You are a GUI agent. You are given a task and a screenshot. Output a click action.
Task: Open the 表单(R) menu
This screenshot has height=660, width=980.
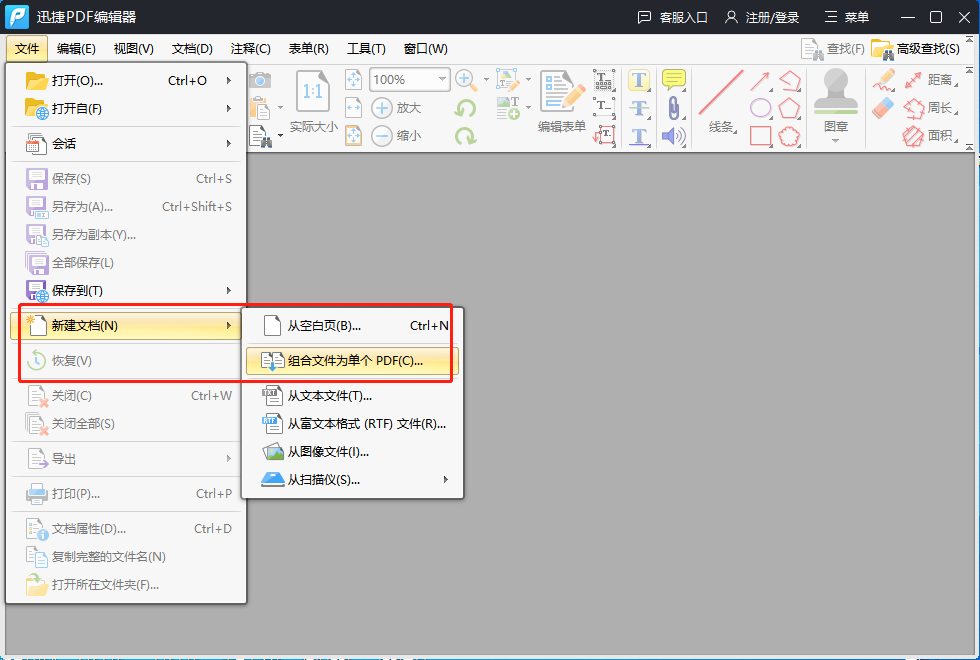tap(309, 49)
